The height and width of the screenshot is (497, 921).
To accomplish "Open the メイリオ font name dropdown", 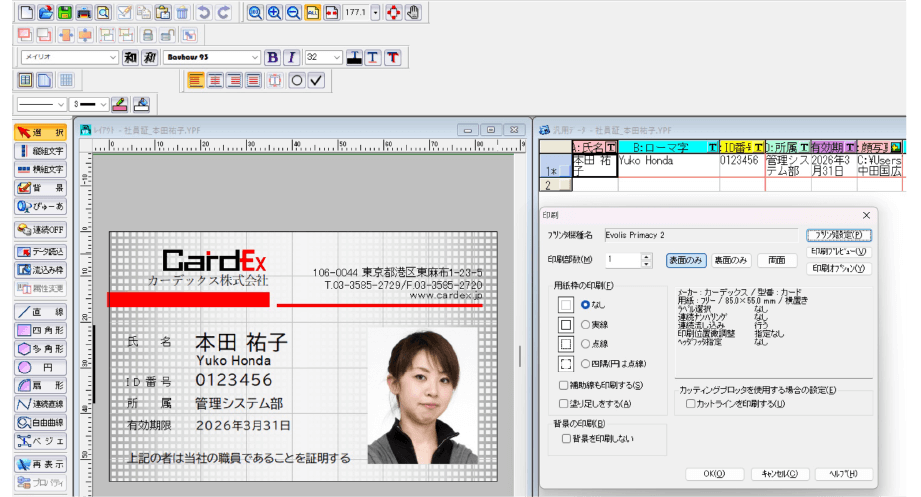I will tap(112, 57).
